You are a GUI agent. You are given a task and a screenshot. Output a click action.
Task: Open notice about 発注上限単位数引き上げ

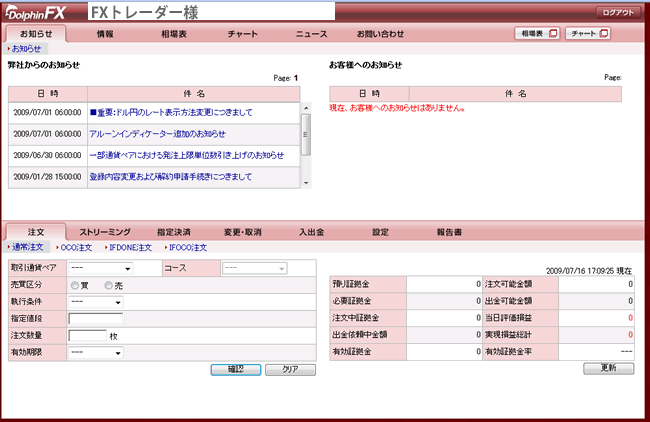(187, 155)
